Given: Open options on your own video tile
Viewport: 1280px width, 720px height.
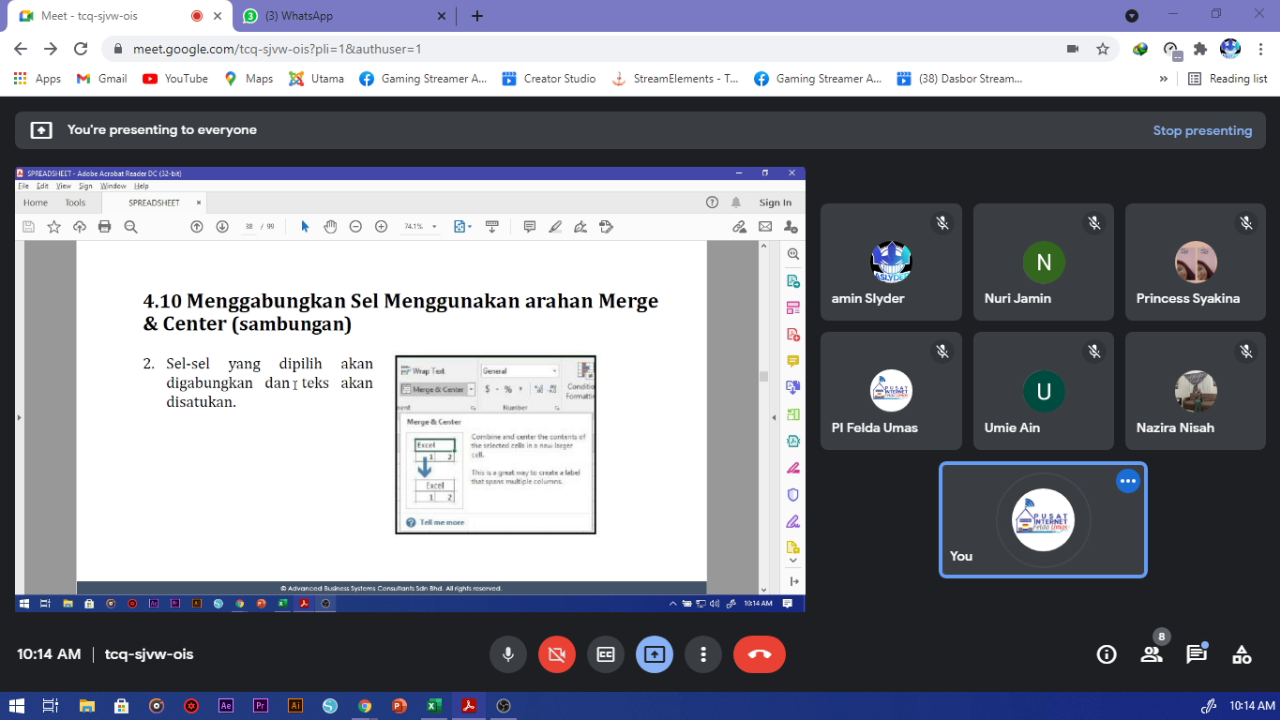Looking at the screenshot, I should (1128, 481).
